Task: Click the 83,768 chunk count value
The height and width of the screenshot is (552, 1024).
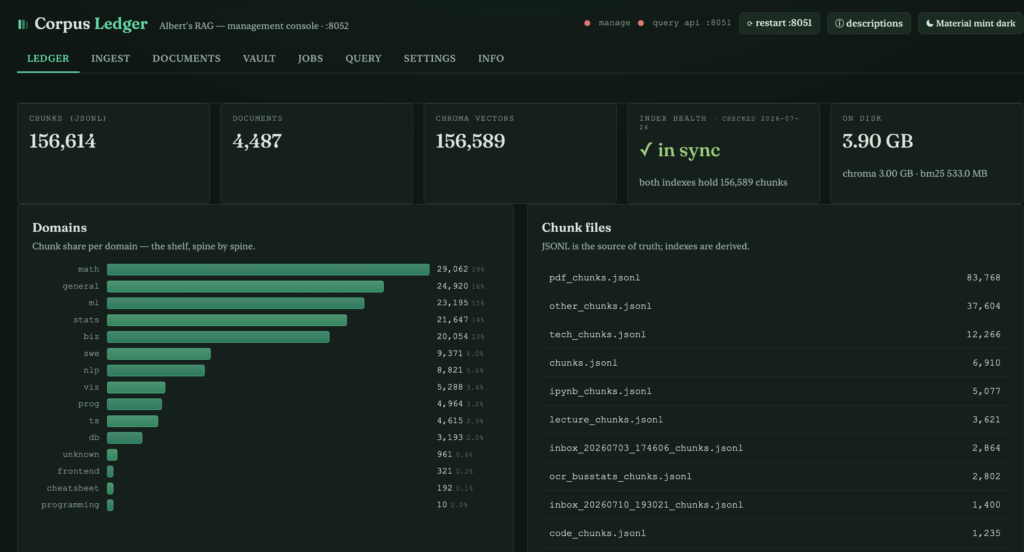Action: (x=984, y=278)
